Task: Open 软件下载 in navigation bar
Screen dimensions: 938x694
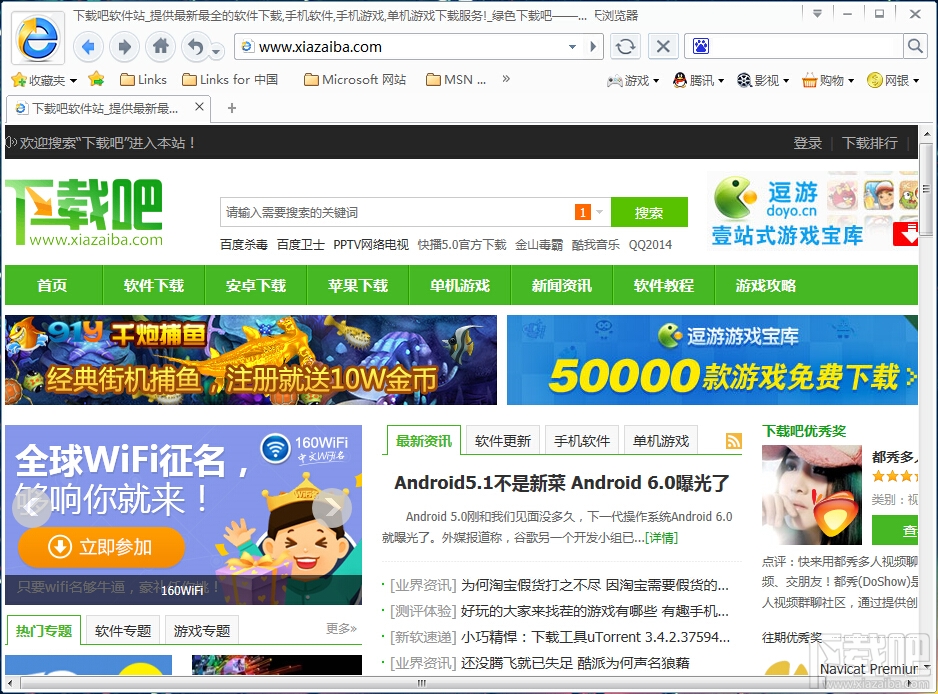Action: [154, 285]
